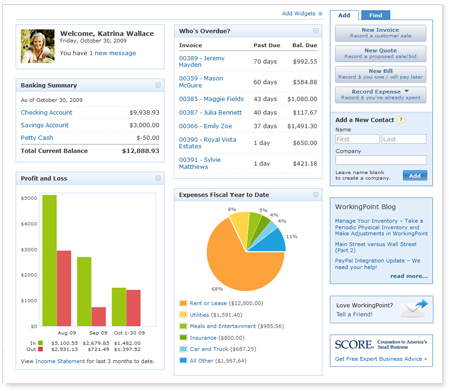Open the Add Widgets link

pyautogui.click(x=299, y=14)
